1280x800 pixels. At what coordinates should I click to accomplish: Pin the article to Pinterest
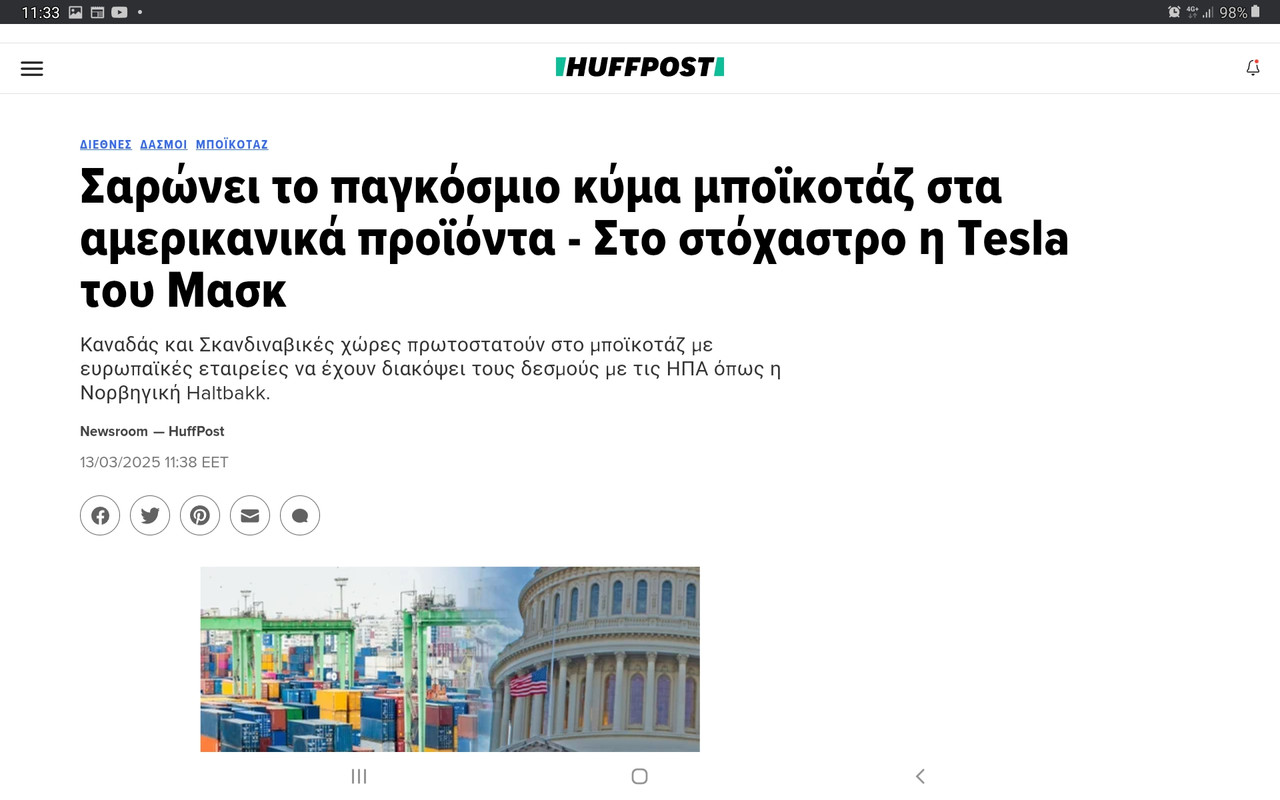pos(200,515)
